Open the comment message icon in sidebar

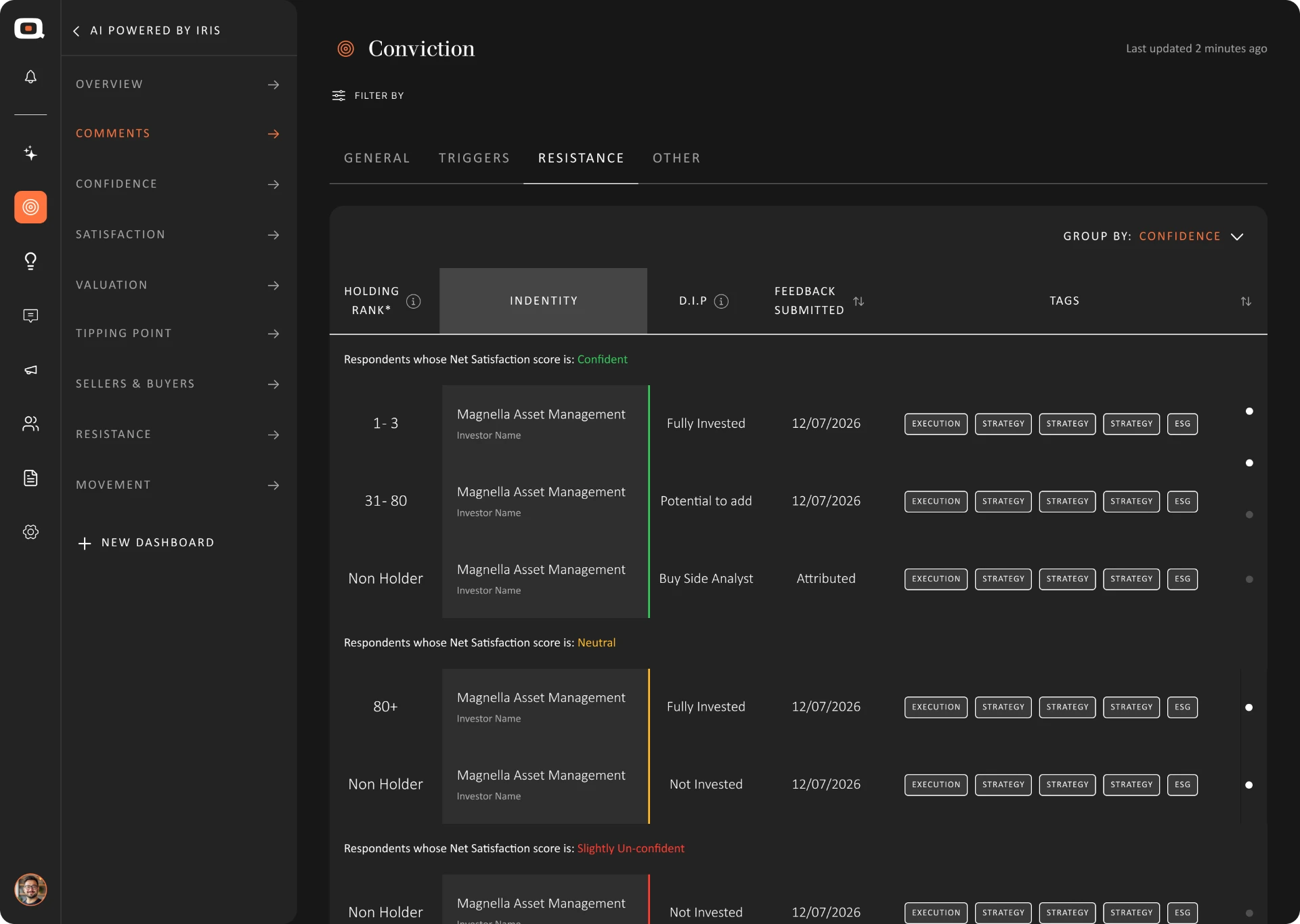pos(30,315)
